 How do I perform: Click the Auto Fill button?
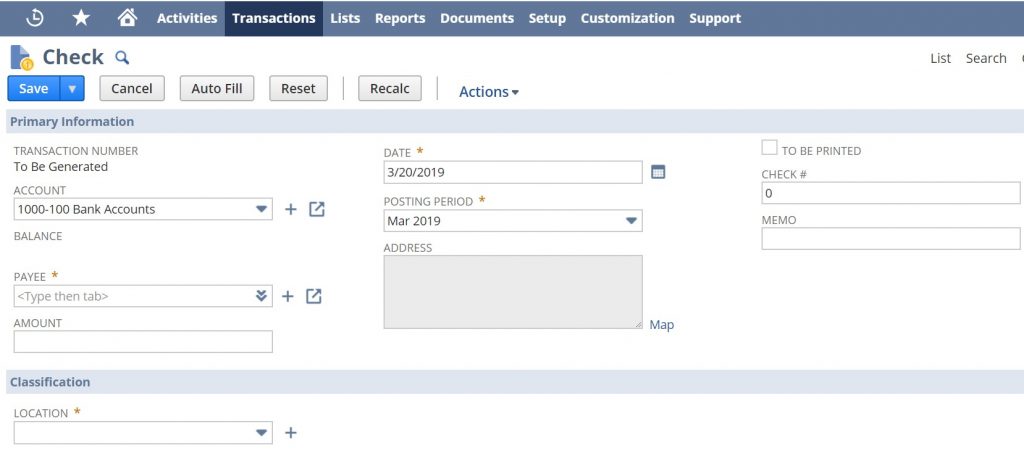[x=217, y=88]
